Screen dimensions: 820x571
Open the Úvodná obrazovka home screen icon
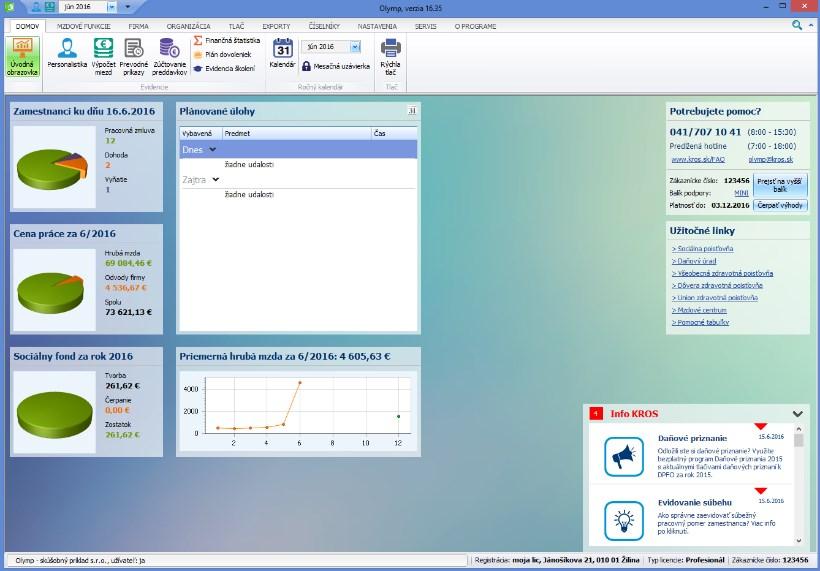[23, 56]
